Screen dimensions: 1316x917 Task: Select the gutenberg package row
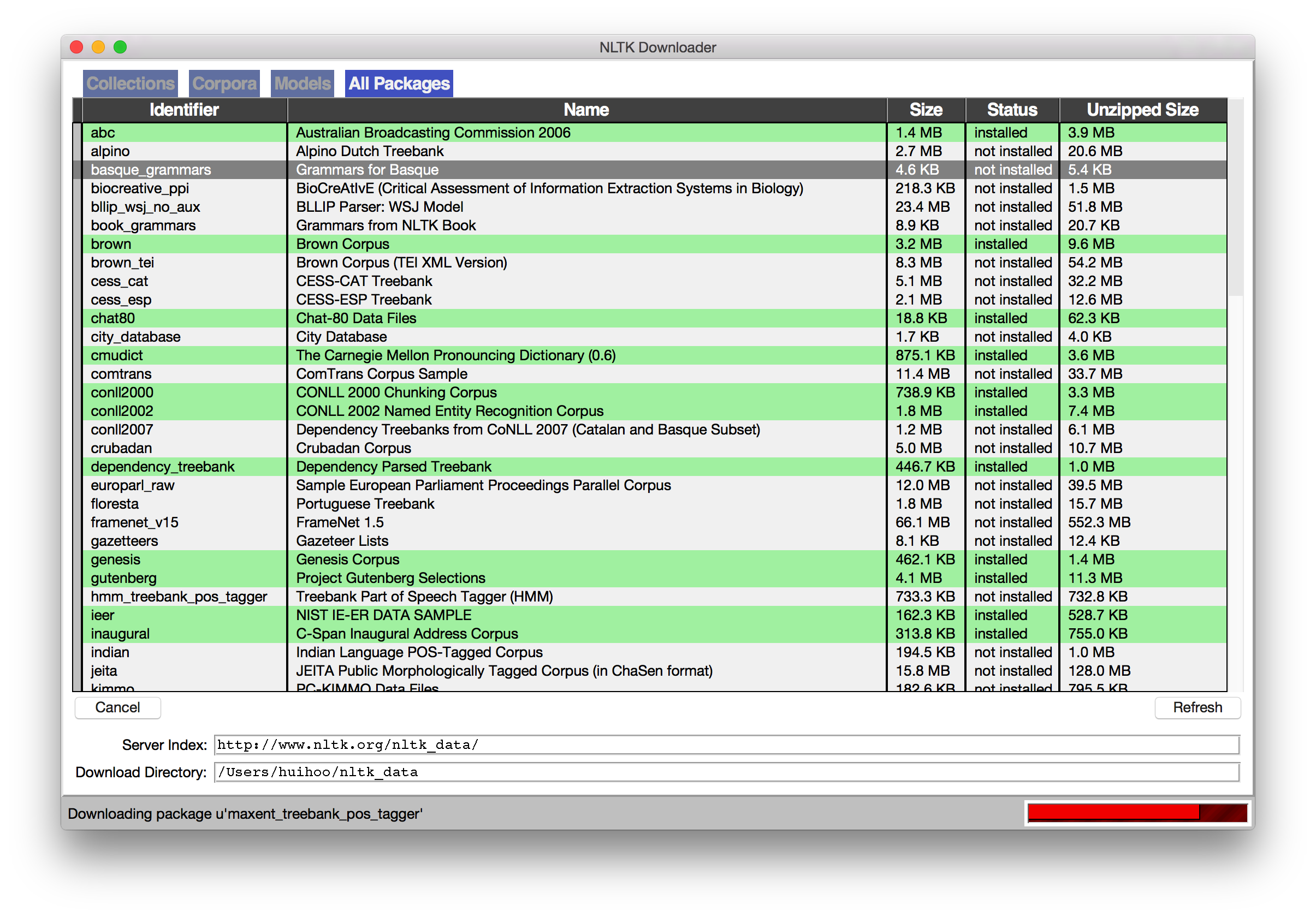[x=123, y=578]
